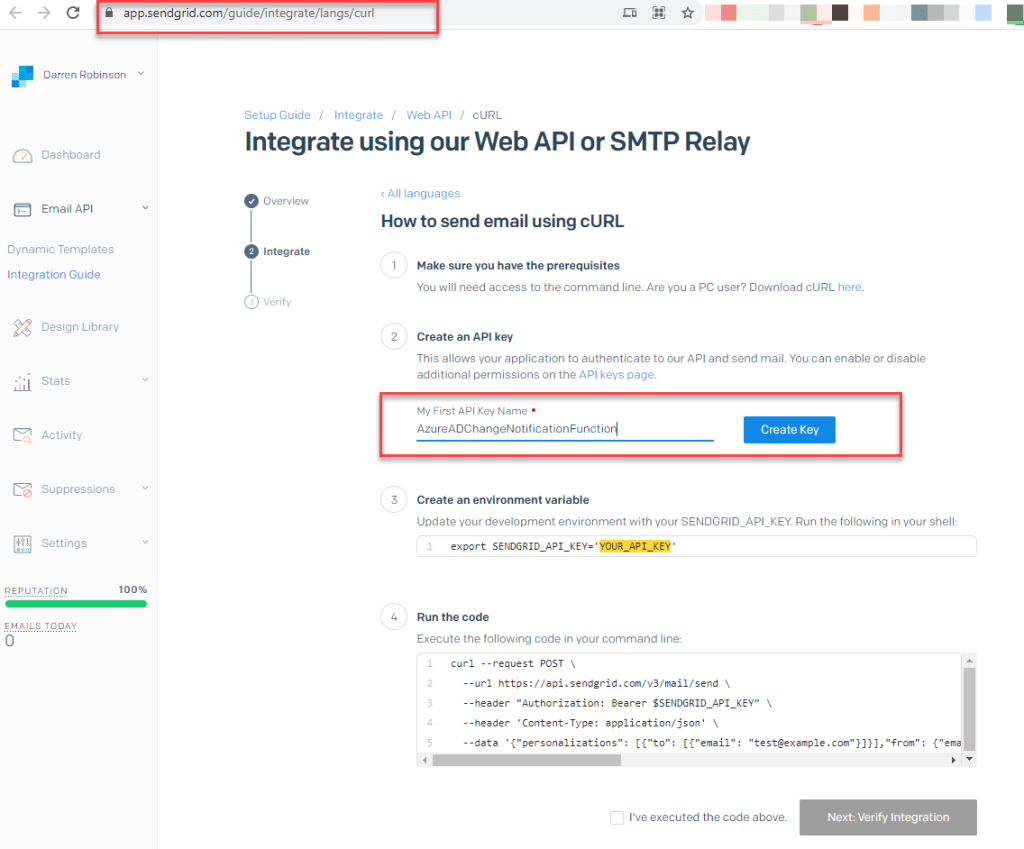
Task: Click the Activity envelope search icon
Action: (x=22, y=436)
